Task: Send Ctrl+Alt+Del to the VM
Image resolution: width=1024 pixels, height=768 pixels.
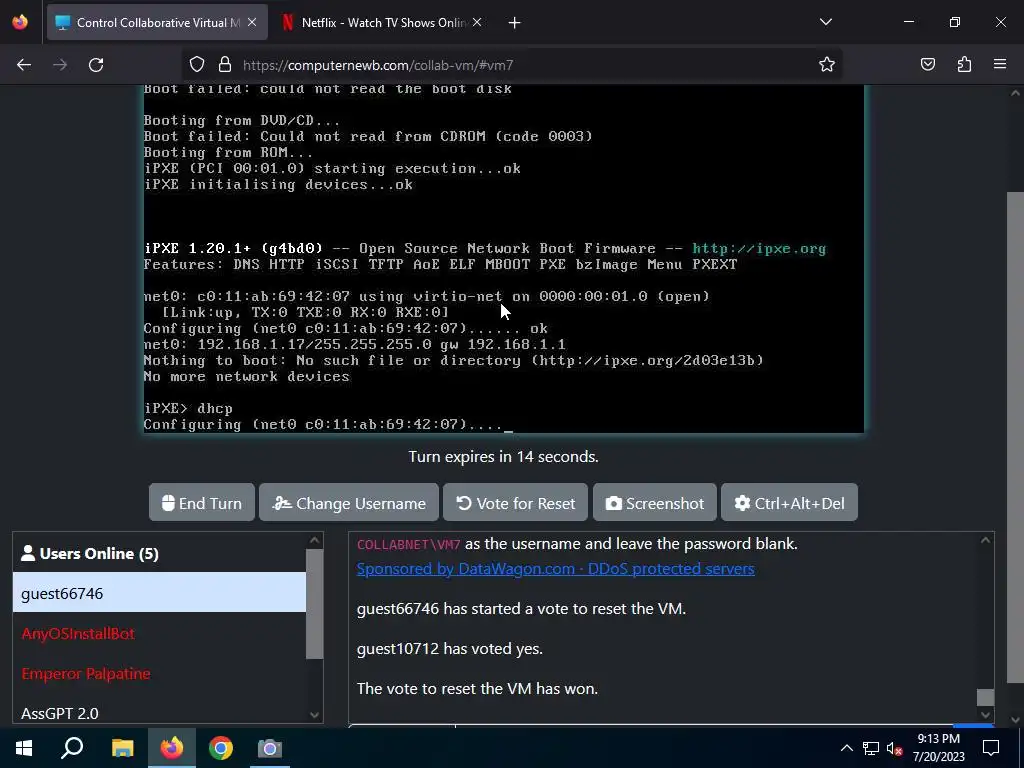Action: [x=789, y=503]
